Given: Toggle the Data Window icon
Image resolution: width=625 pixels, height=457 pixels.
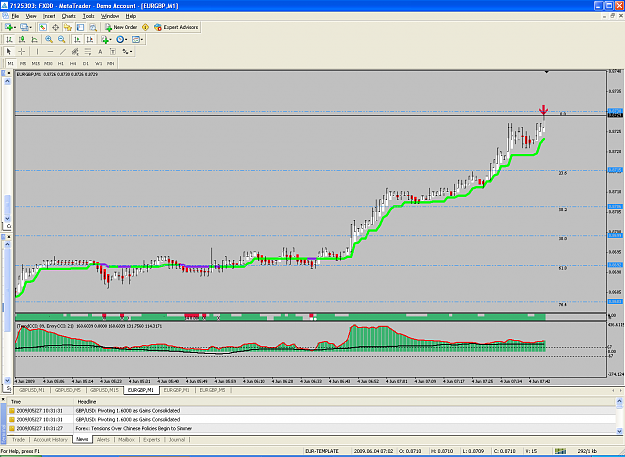Looking at the screenshot, I should tap(55, 27).
